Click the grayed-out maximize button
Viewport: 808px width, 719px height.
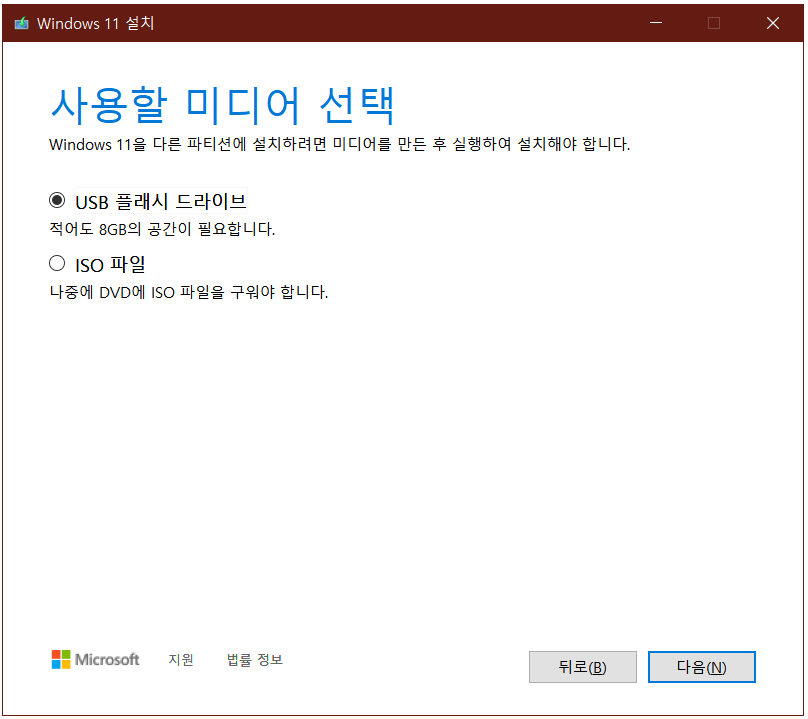click(714, 23)
